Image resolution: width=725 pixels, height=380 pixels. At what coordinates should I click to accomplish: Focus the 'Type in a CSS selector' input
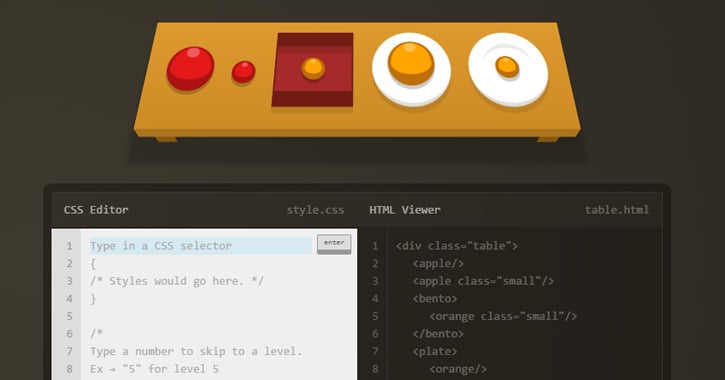click(x=201, y=246)
